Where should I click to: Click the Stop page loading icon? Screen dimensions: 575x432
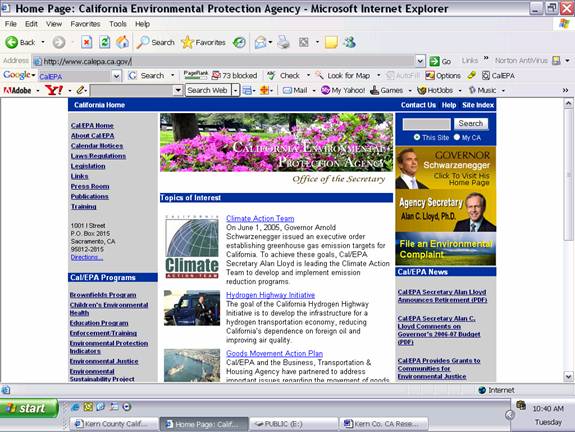pyautogui.click(x=86, y=43)
